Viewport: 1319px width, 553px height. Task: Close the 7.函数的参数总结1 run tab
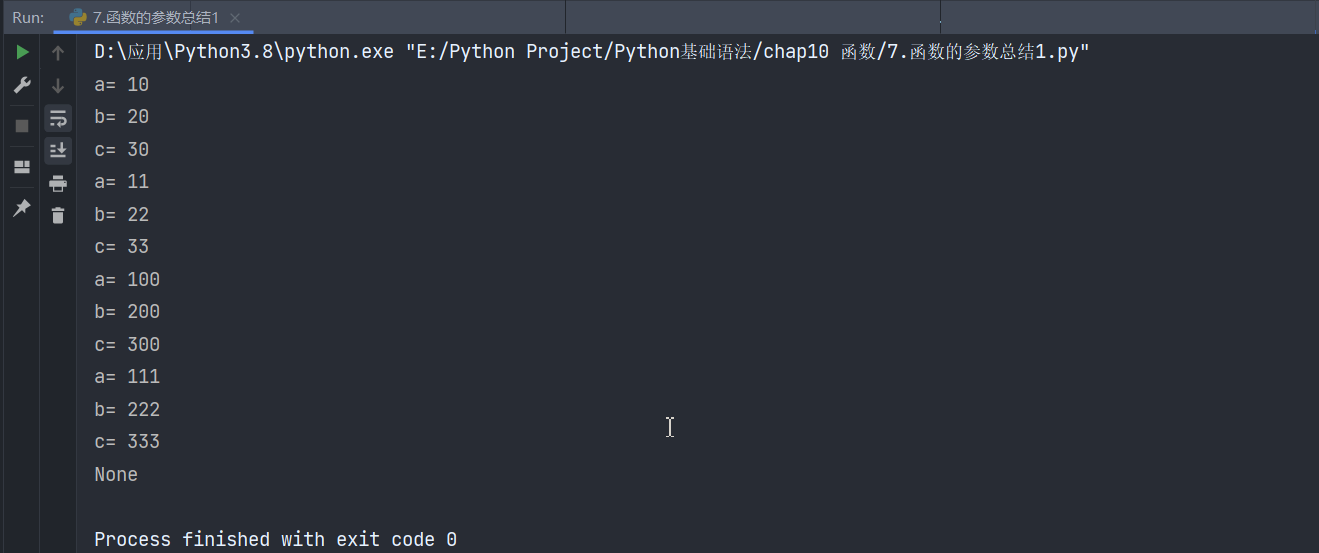pos(235,18)
